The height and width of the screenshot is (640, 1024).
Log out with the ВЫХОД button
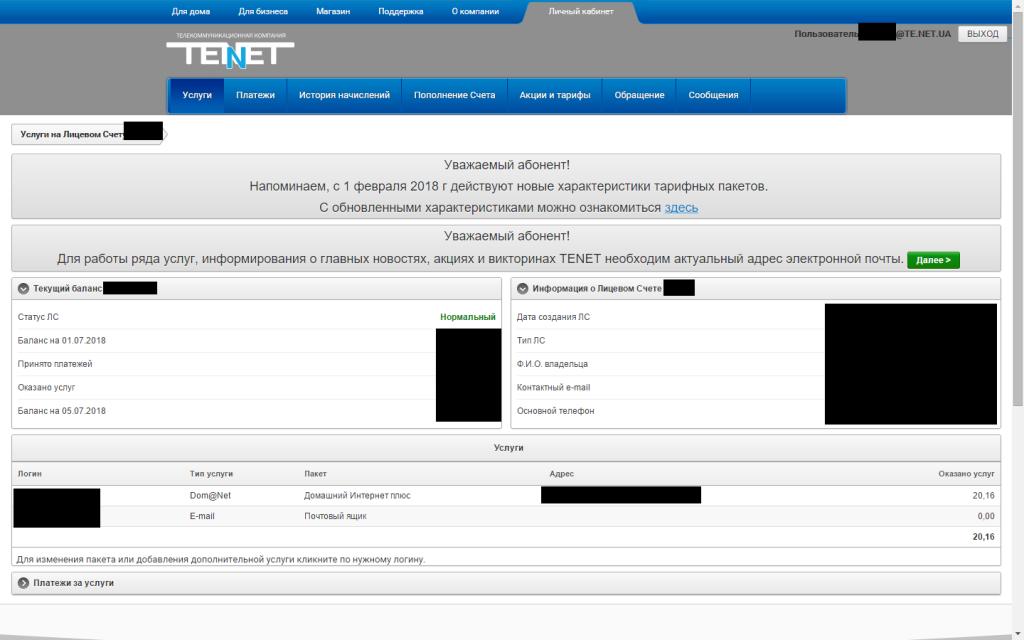click(x=982, y=34)
